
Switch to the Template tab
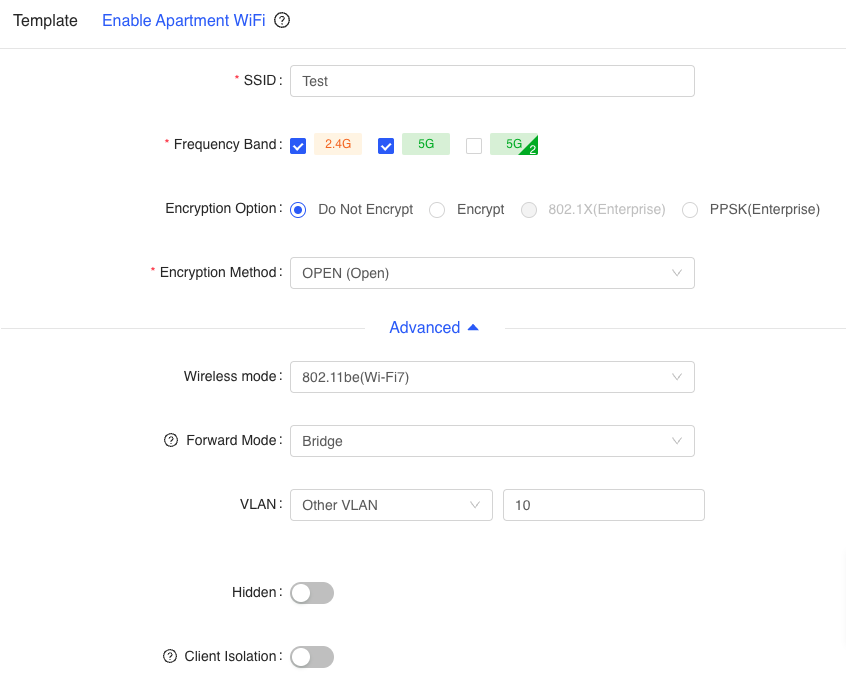click(x=45, y=21)
